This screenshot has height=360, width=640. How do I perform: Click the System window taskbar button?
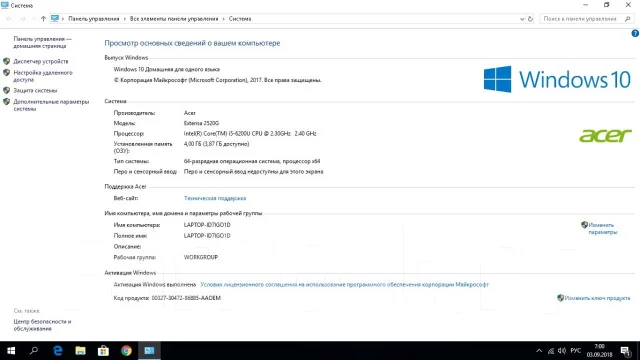pyautogui.click(x=149, y=351)
